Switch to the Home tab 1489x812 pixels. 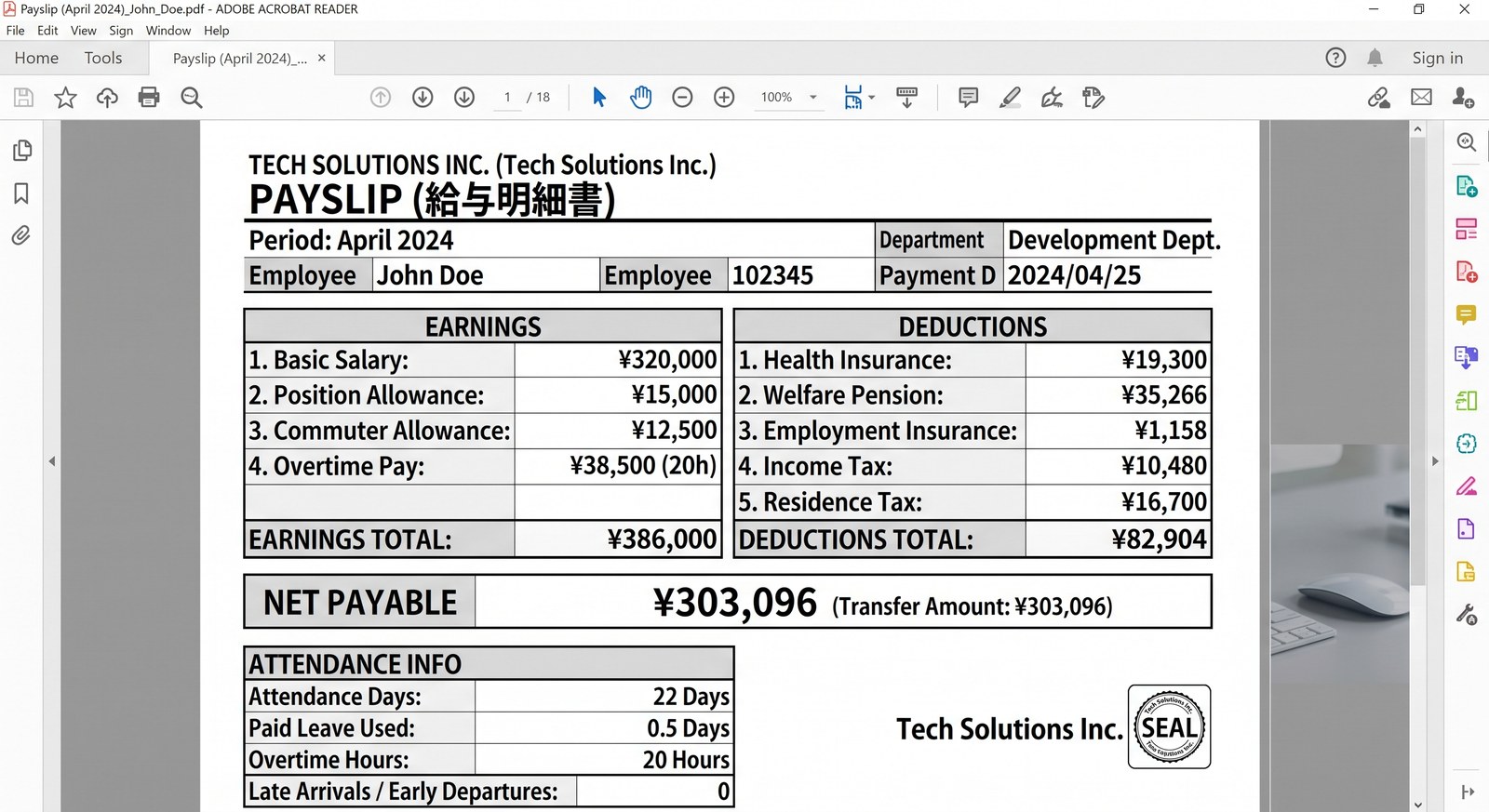coord(36,58)
